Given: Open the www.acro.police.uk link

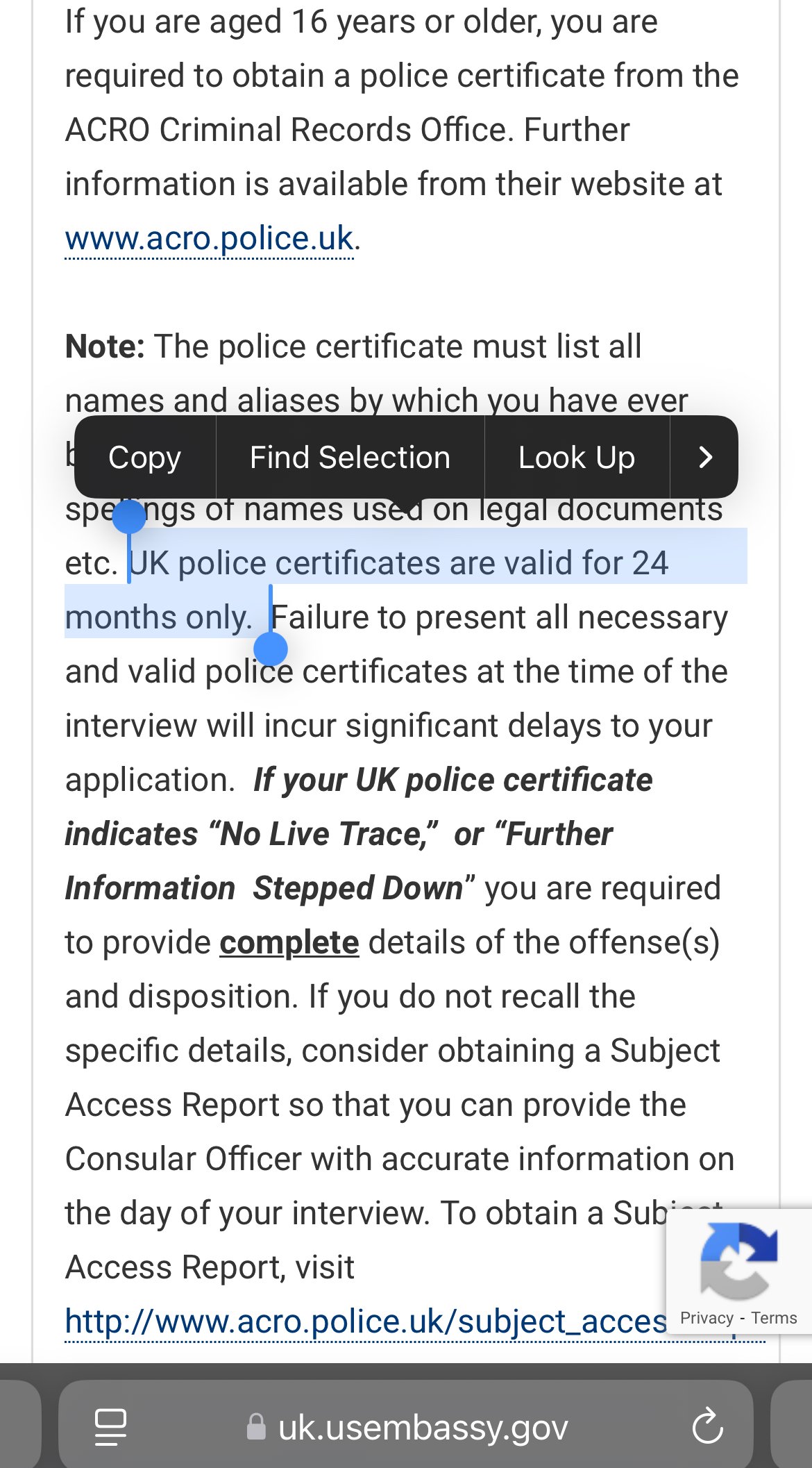Looking at the screenshot, I should (209, 239).
